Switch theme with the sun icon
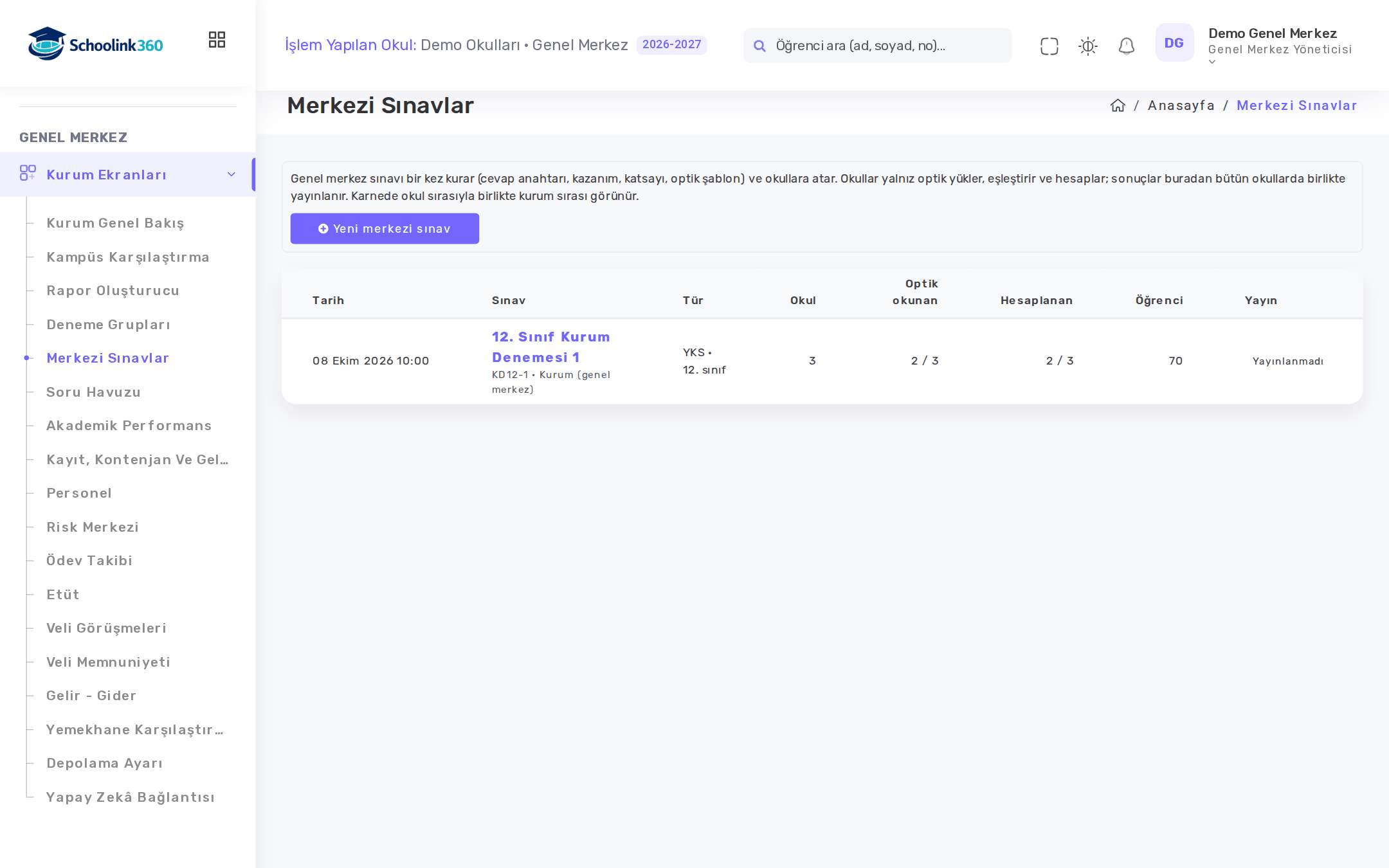 [x=1087, y=46]
